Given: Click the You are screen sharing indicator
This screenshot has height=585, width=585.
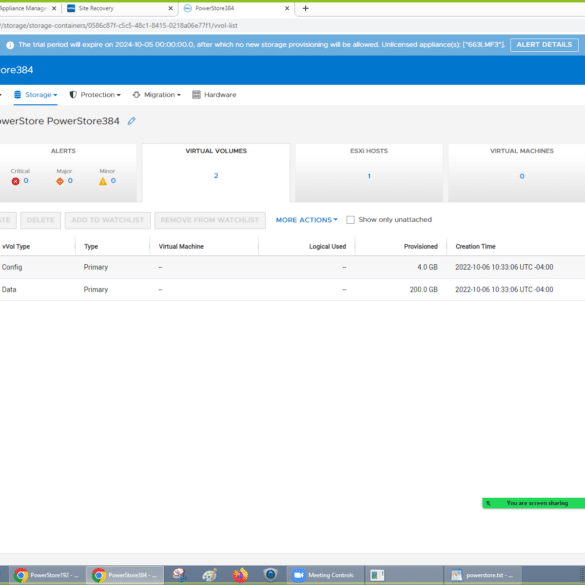Looking at the screenshot, I should click(x=534, y=503).
